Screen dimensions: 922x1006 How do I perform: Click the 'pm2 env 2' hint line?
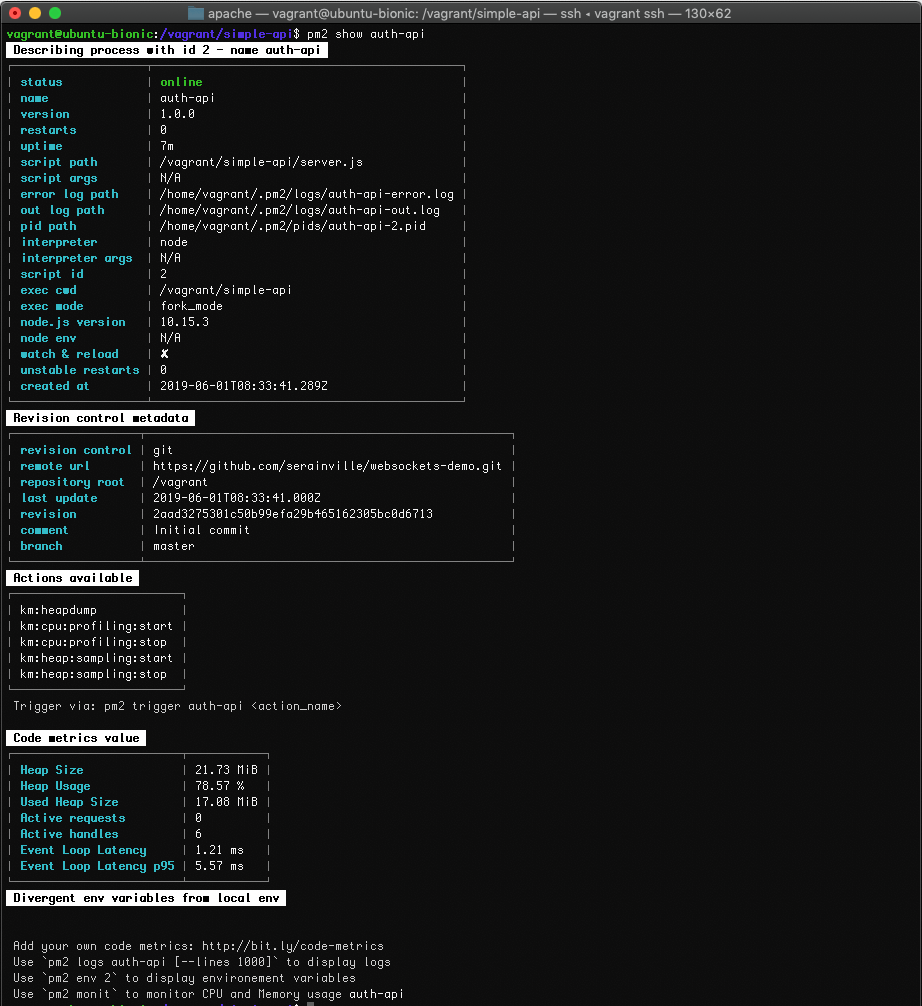click(x=184, y=978)
